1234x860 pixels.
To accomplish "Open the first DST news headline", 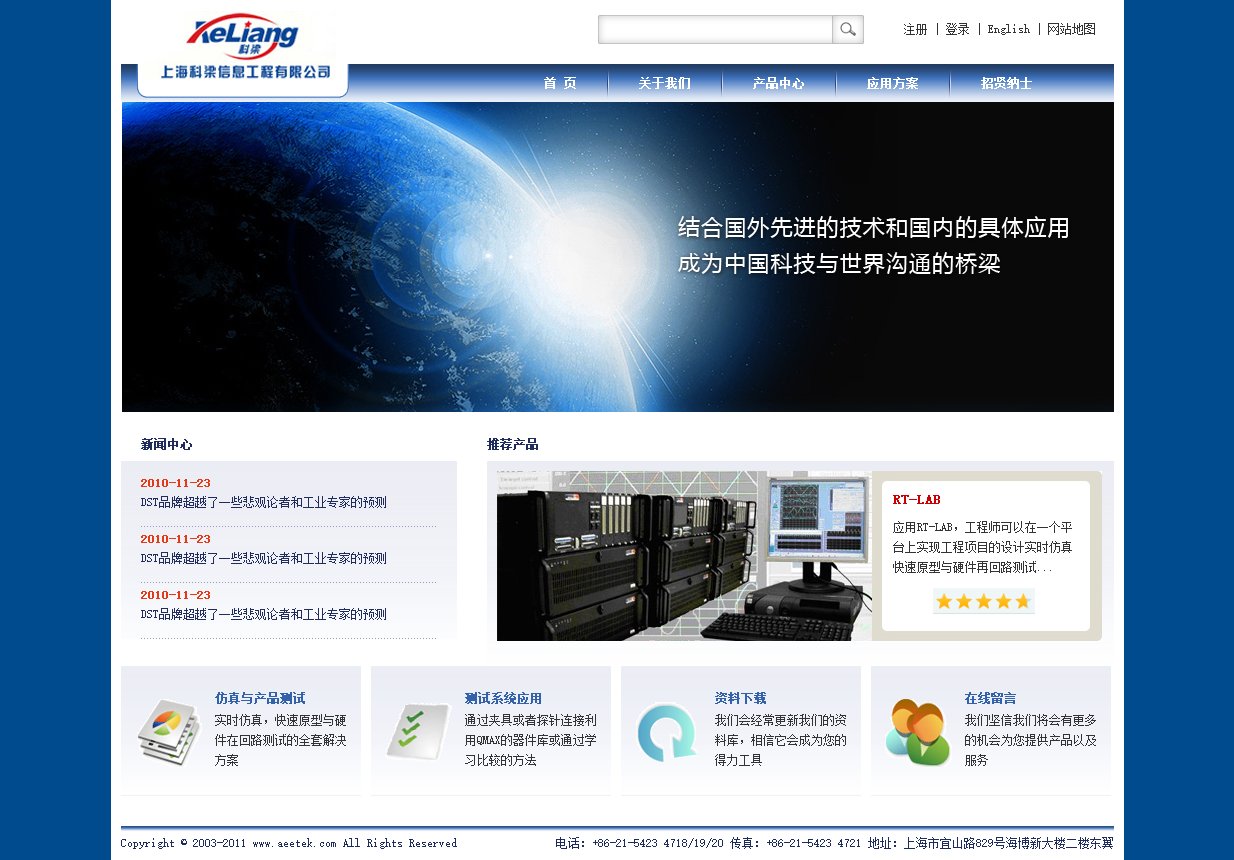I will pyautogui.click(x=263, y=503).
